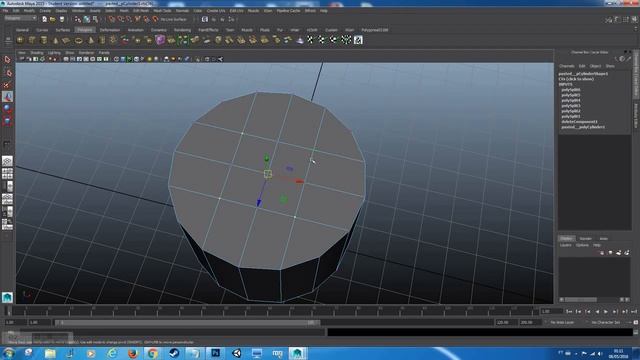This screenshot has height=360, width=640.
Task: Click the purple cube shelf icon
Action: tap(160, 40)
